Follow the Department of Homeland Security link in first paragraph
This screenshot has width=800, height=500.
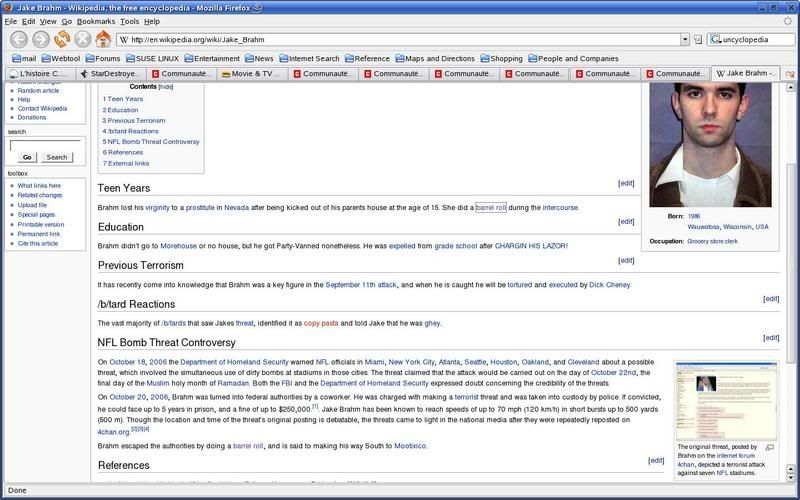[234, 362]
